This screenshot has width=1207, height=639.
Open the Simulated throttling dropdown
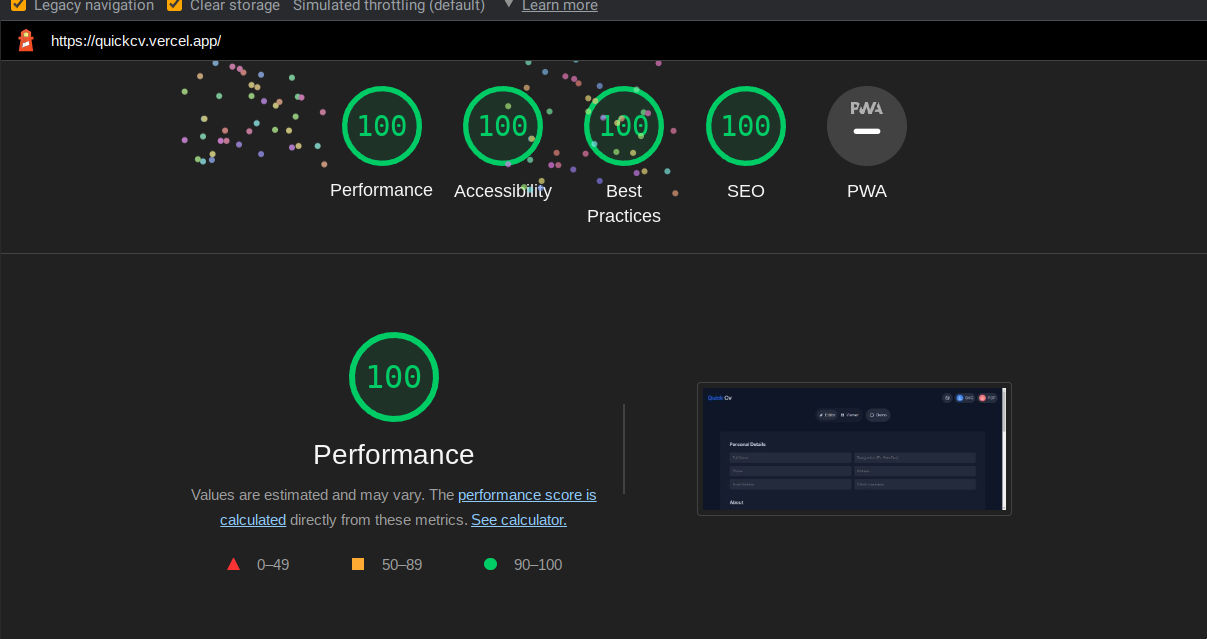pyautogui.click(x=388, y=6)
